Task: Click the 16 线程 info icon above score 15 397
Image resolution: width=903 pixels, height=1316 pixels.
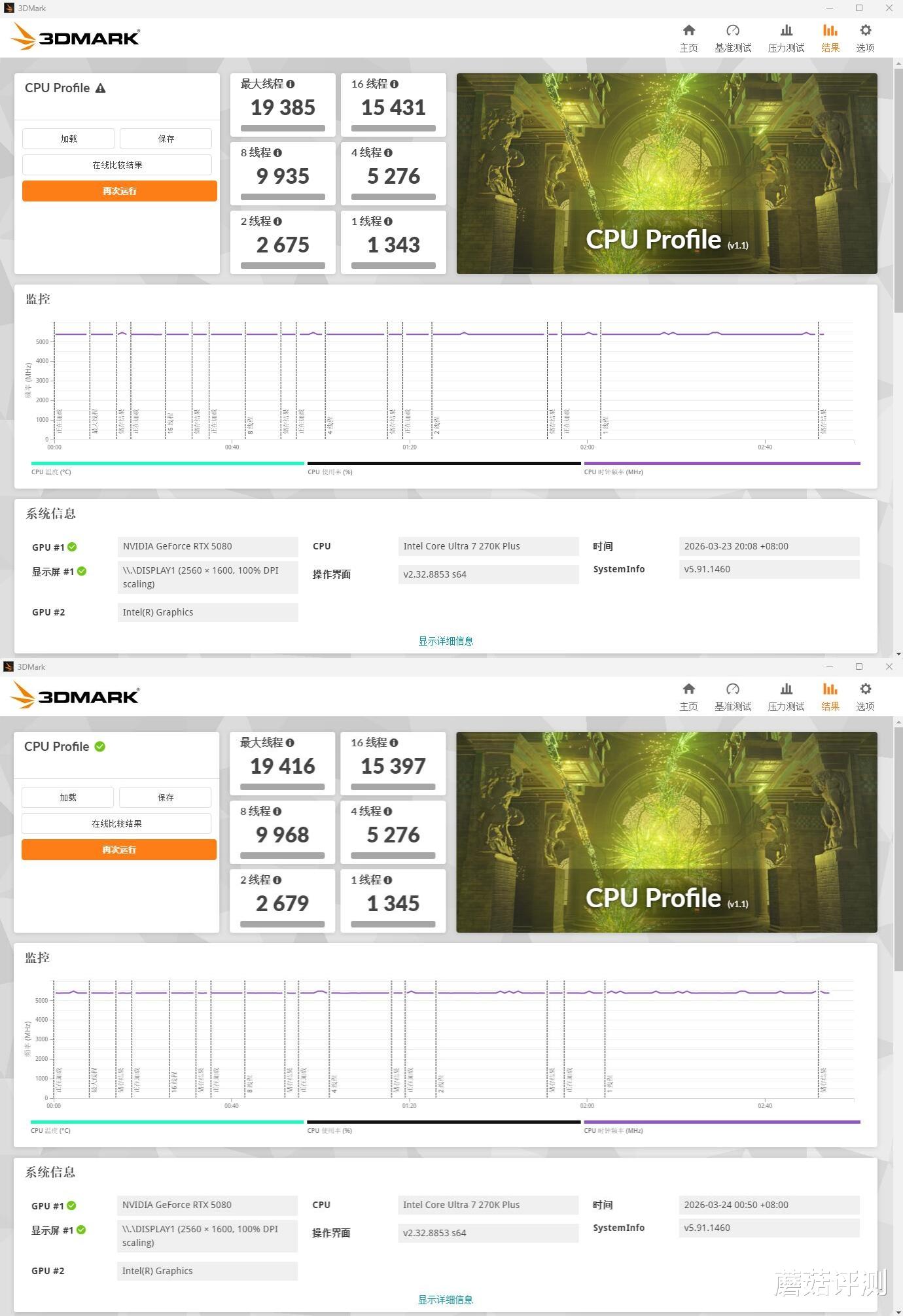Action: 393,742
